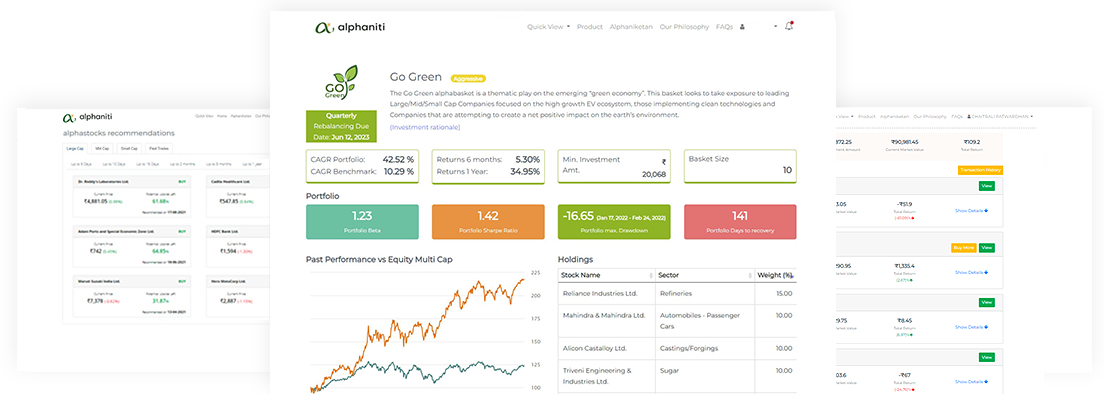Open the HDFC Bank Ltd. card
The height and width of the screenshot is (394, 1104).
(239, 246)
